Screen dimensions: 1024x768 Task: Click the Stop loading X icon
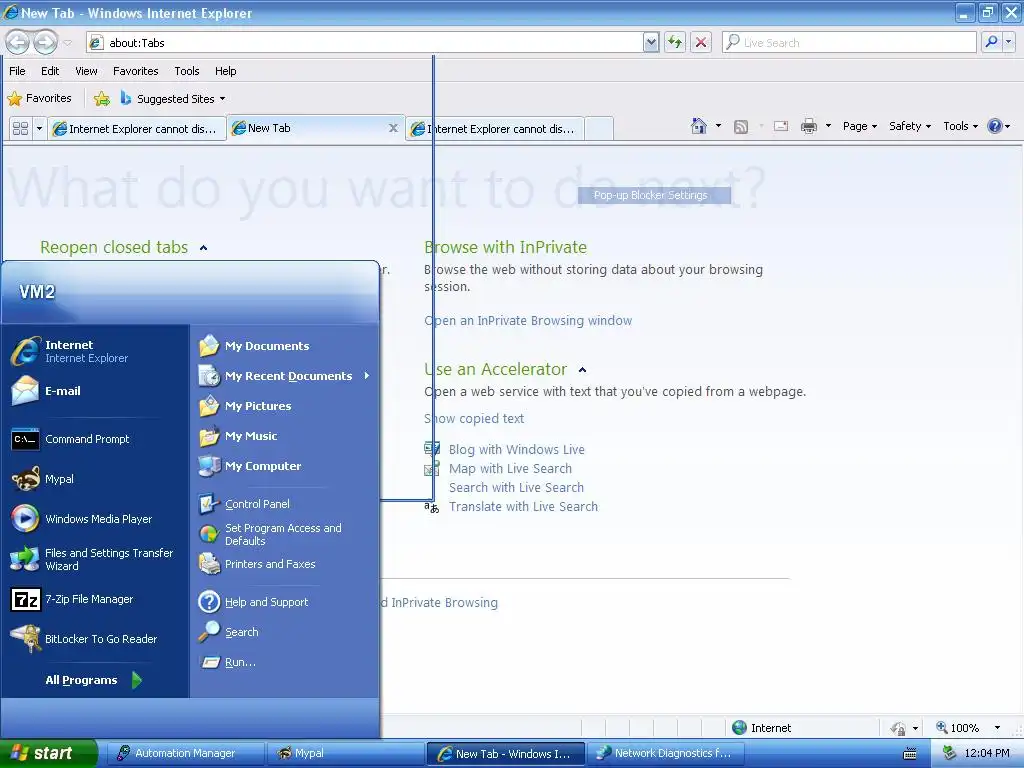[x=701, y=42]
